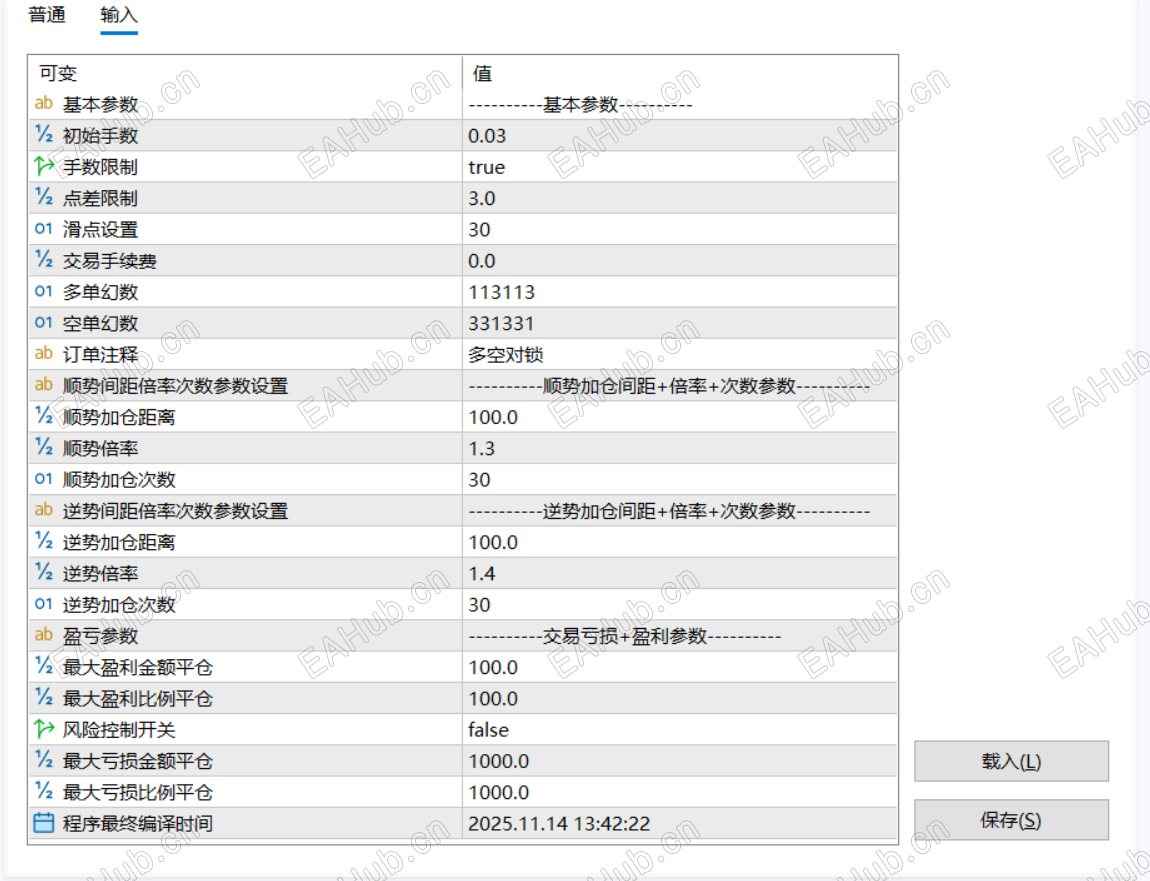The image size is (1150, 881).
Task: Click the integer icon beside 空单幻数
Action: click(44, 322)
